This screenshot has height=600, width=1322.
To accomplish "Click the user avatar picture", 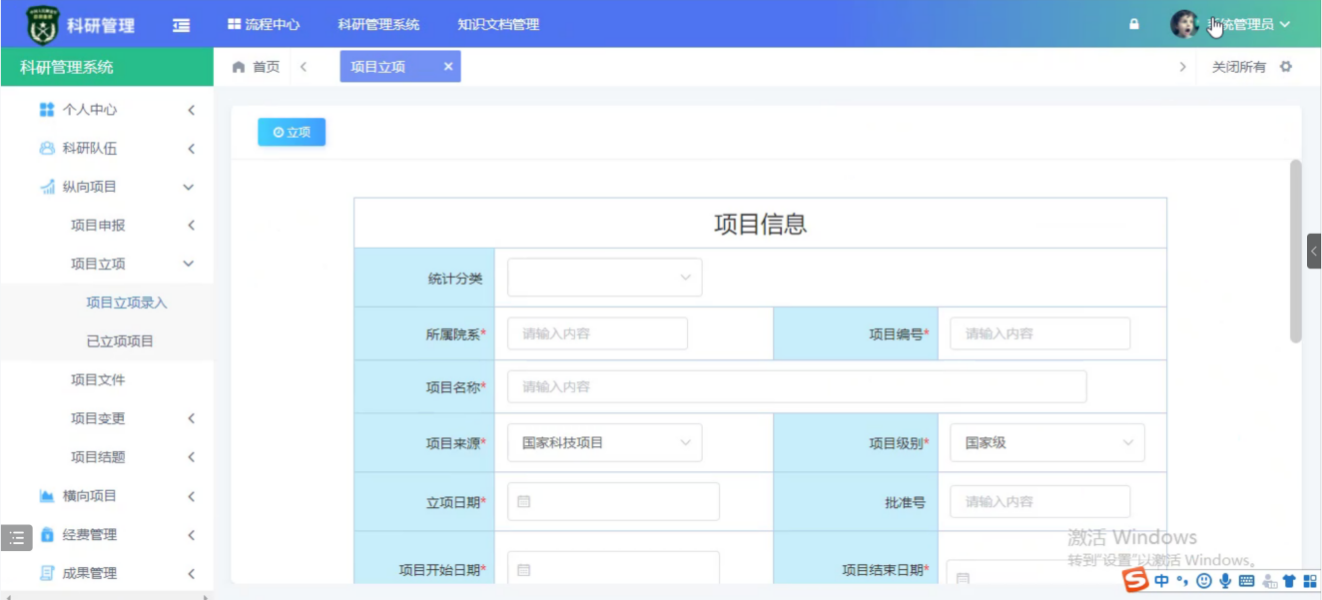I will [x=1184, y=24].
